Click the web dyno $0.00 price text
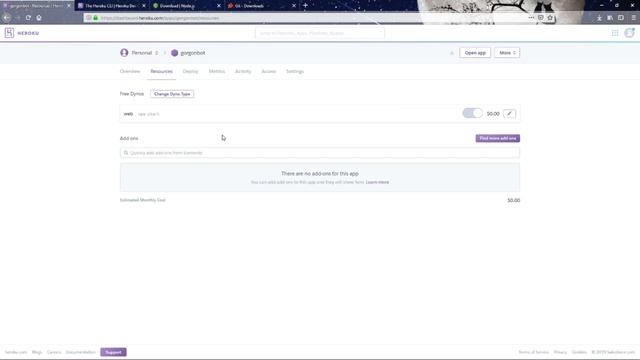The height and width of the screenshot is (360, 640). (493, 114)
